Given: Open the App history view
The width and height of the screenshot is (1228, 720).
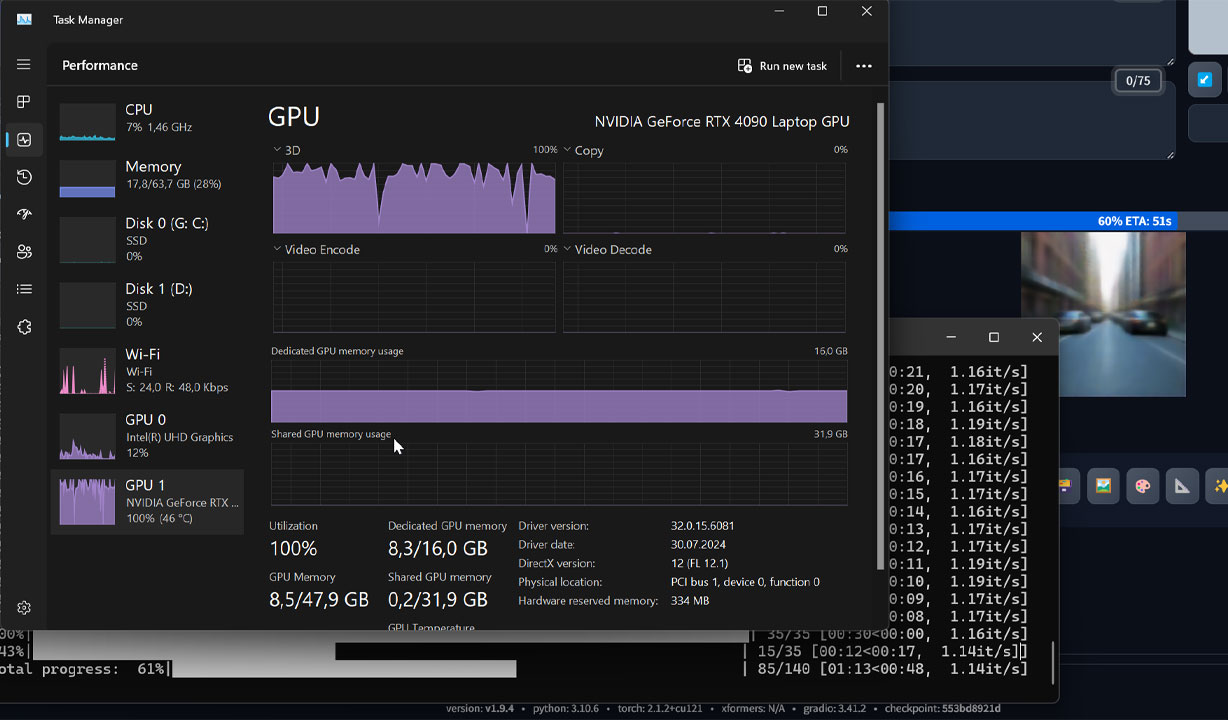Looking at the screenshot, I should click(23, 177).
